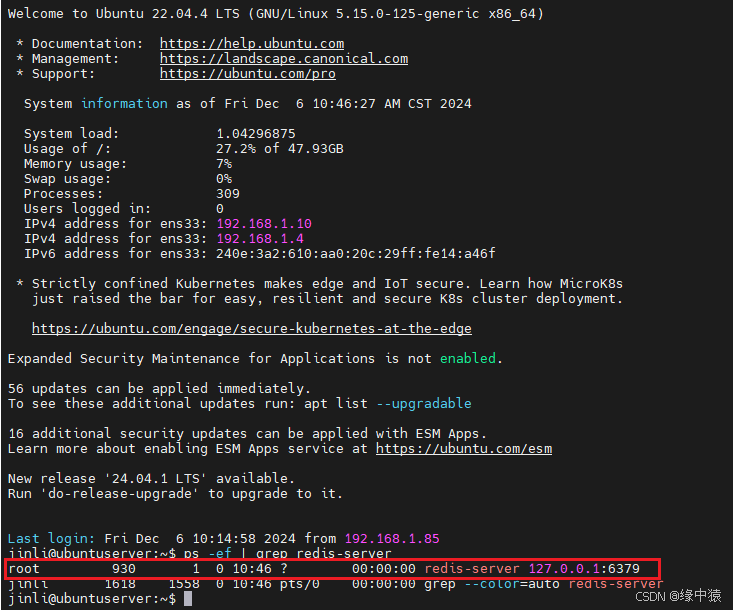Click the 'Welcome to Ubuntu 22.04.4 LTS' line
The image size is (733, 610).
(276, 14)
